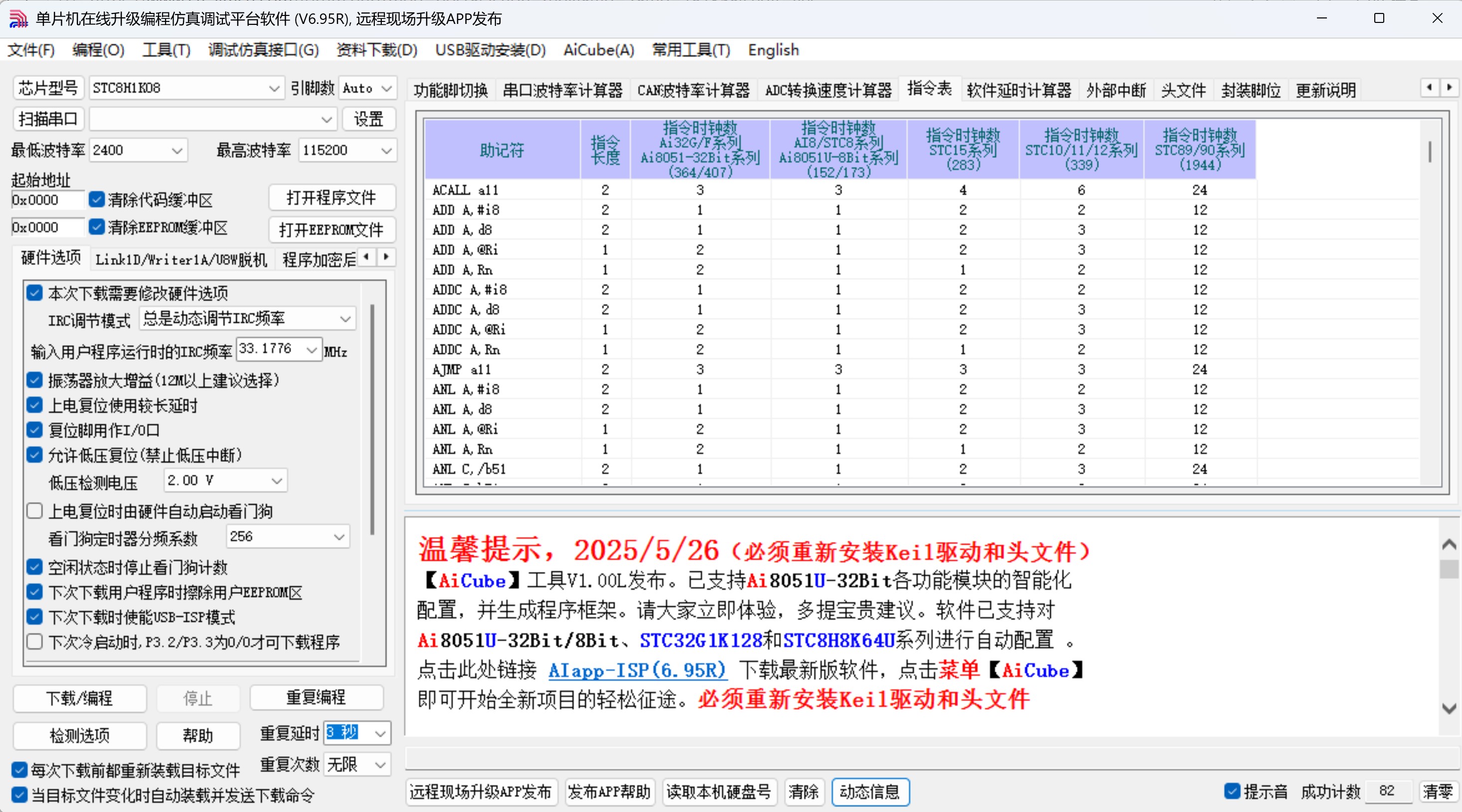Click hardware options vertical scrollbar
Screen dimensions: 1462x812
tap(372, 419)
